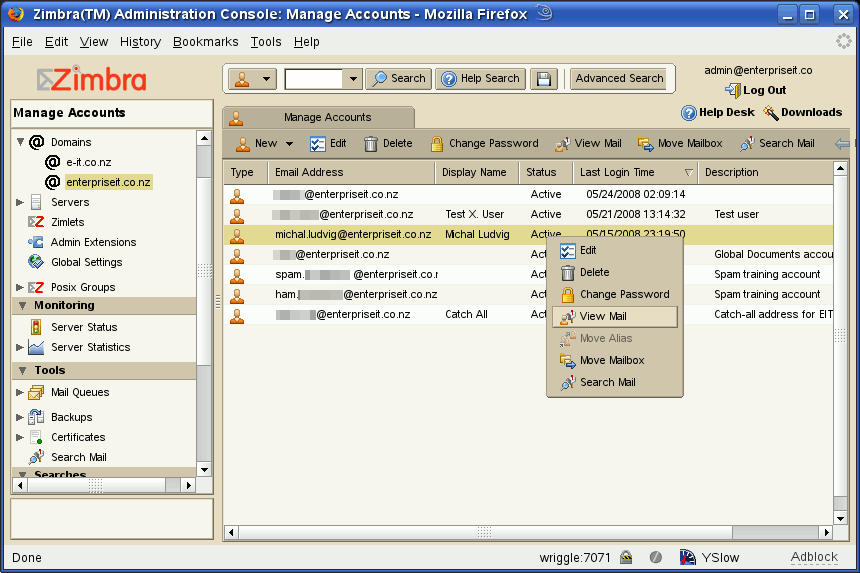Click the Move Mailbox icon in toolbar
860x573 pixels.
click(x=646, y=144)
